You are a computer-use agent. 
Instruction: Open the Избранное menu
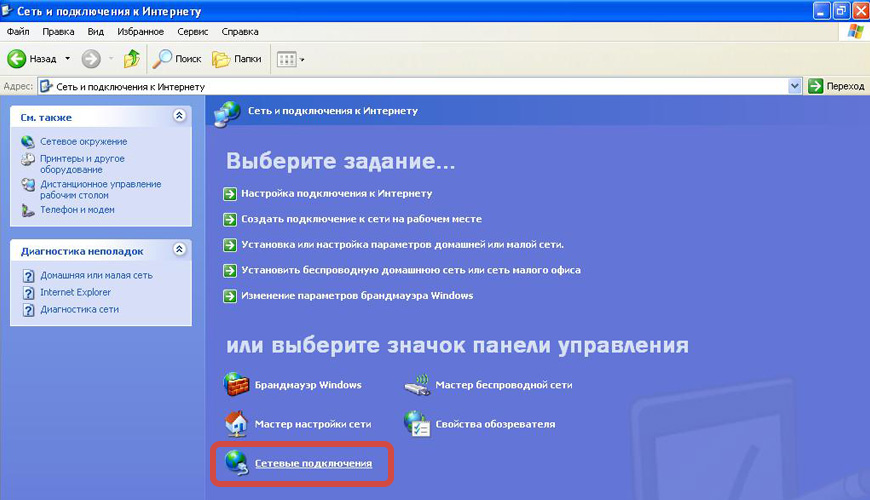coord(141,31)
